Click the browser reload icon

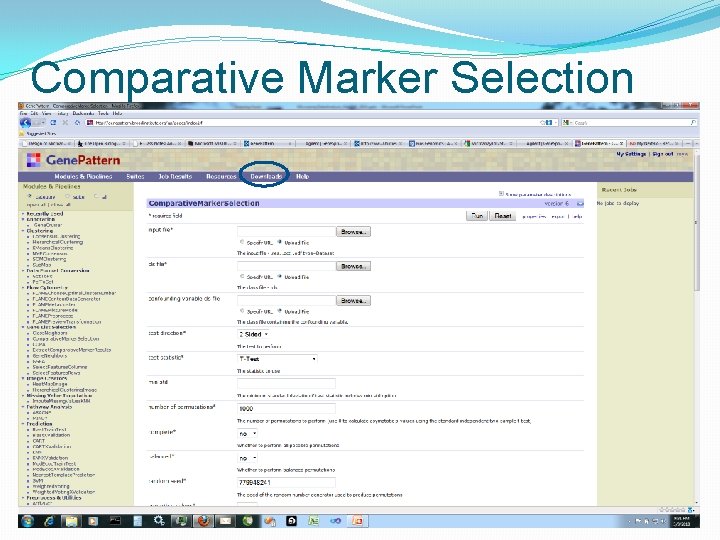click(53, 123)
